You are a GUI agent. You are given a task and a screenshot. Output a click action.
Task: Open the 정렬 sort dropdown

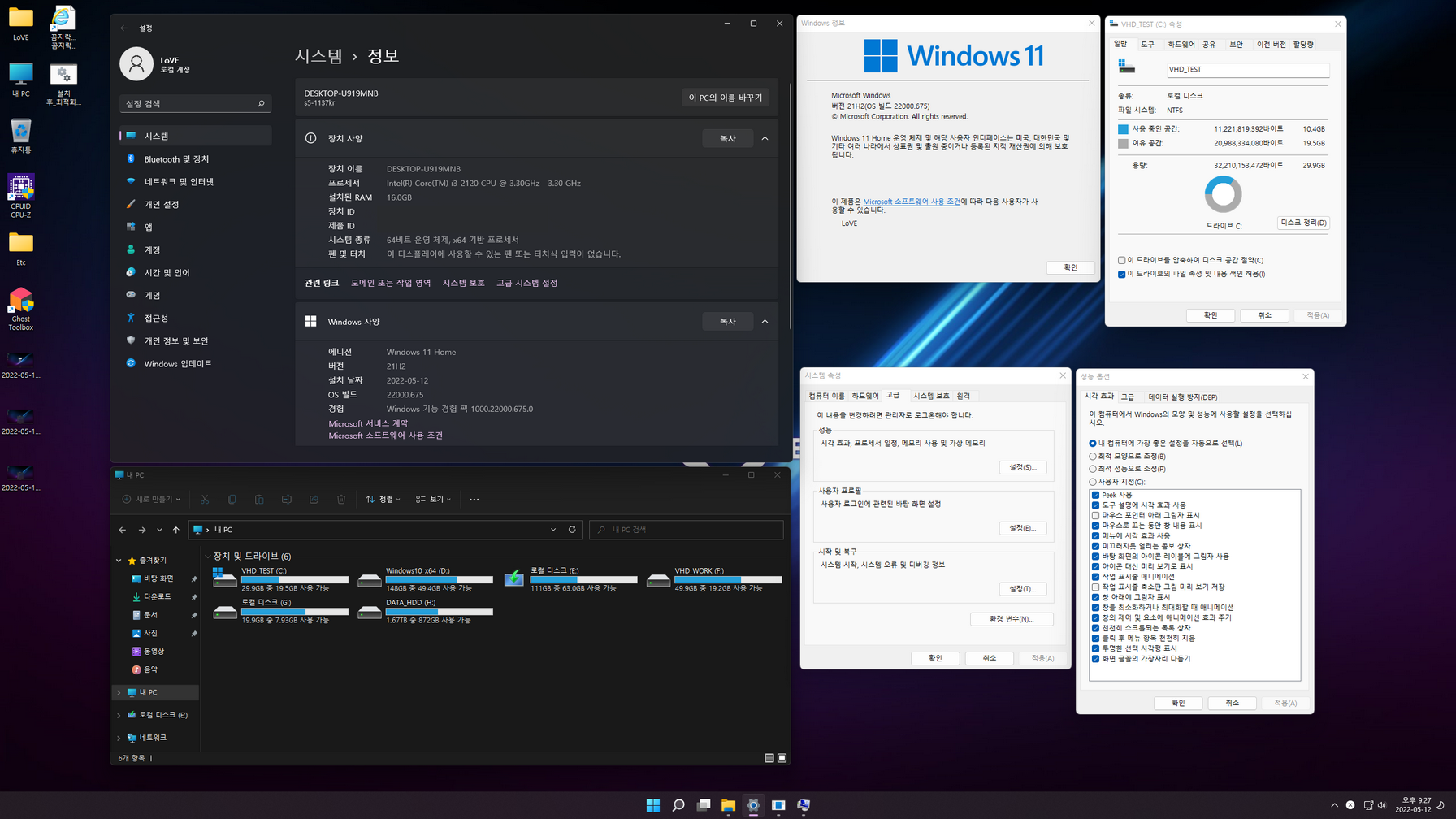click(x=383, y=500)
